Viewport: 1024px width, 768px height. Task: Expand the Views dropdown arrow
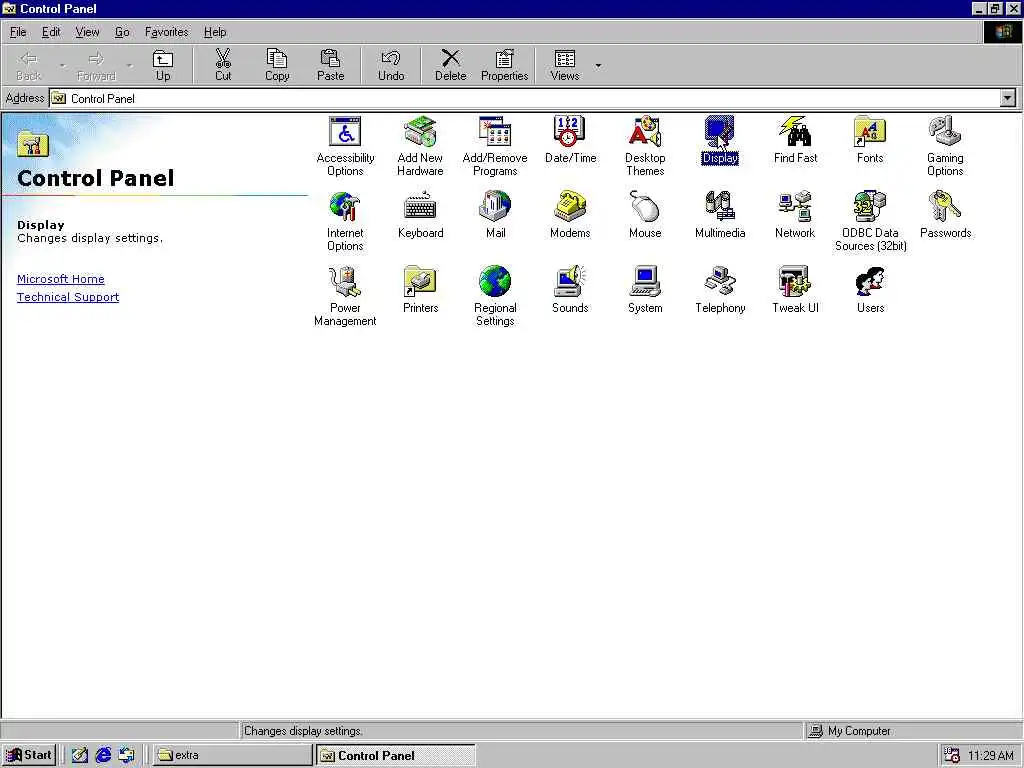(x=598, y=65)
